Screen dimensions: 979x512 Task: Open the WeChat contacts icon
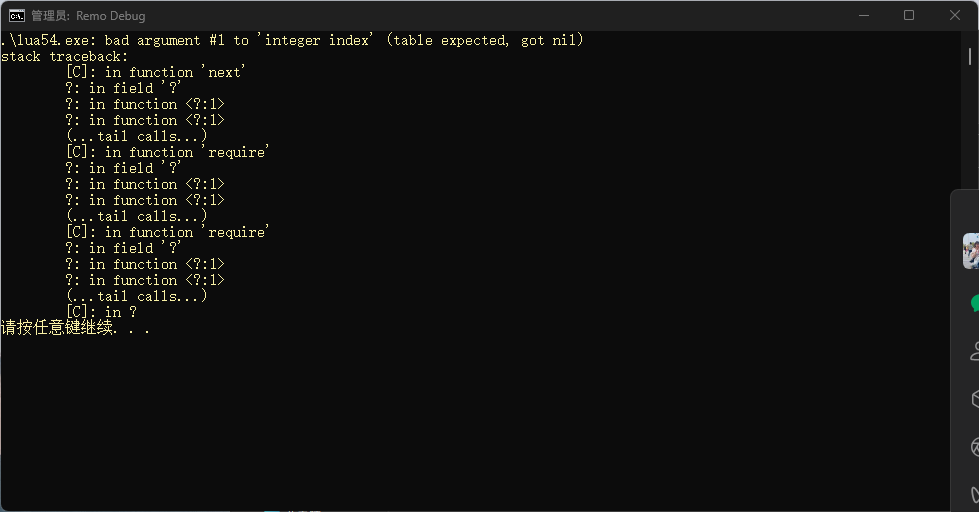(974, 351)
